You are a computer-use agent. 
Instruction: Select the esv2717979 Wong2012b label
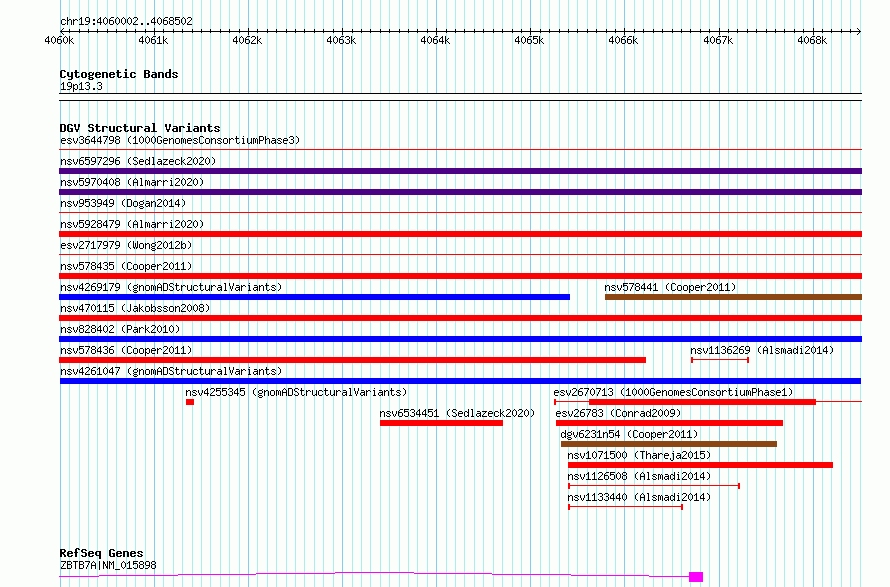pyautogui.click(x=126, y=245)
